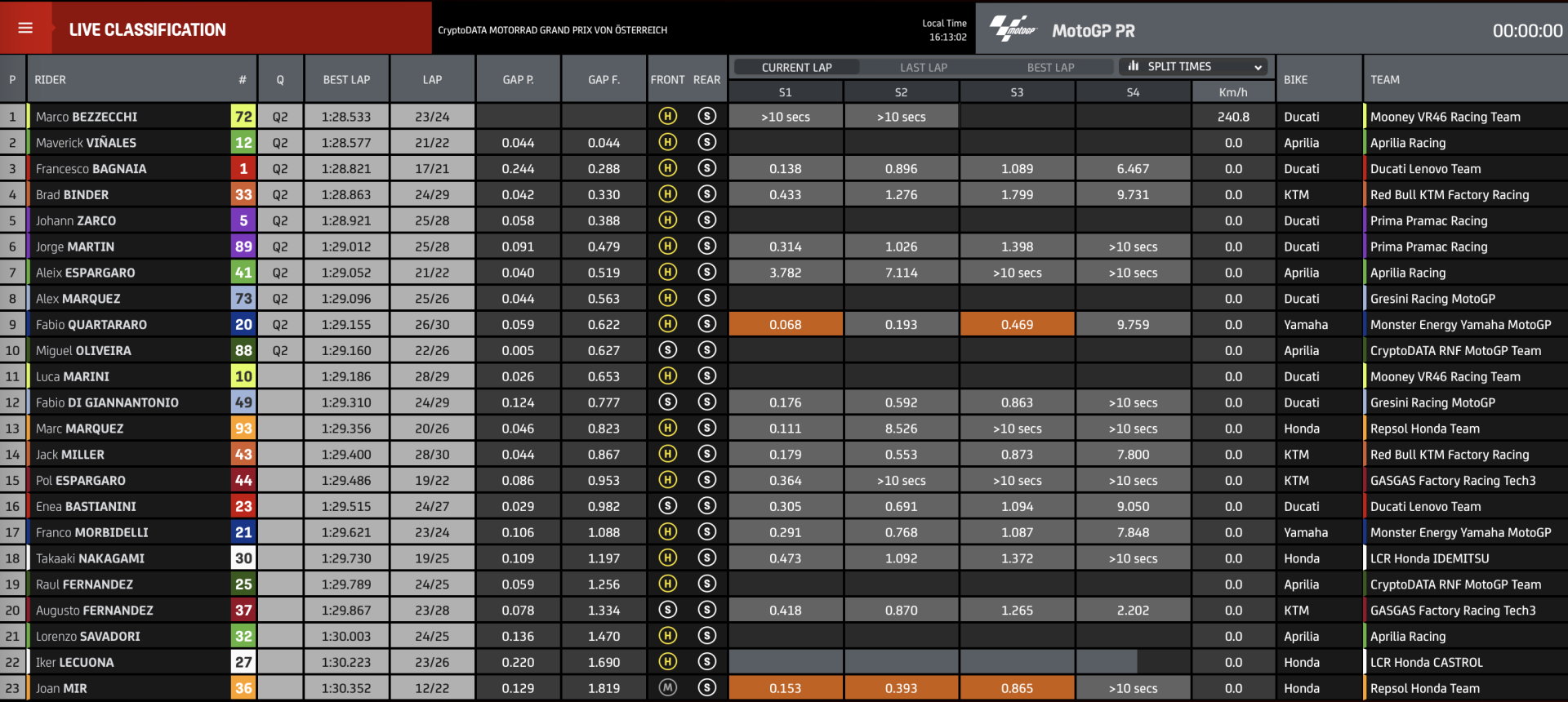Click Quartararo's orange S1 split 0.068
Screen dimensions: 1568x702
coord(785,324)
